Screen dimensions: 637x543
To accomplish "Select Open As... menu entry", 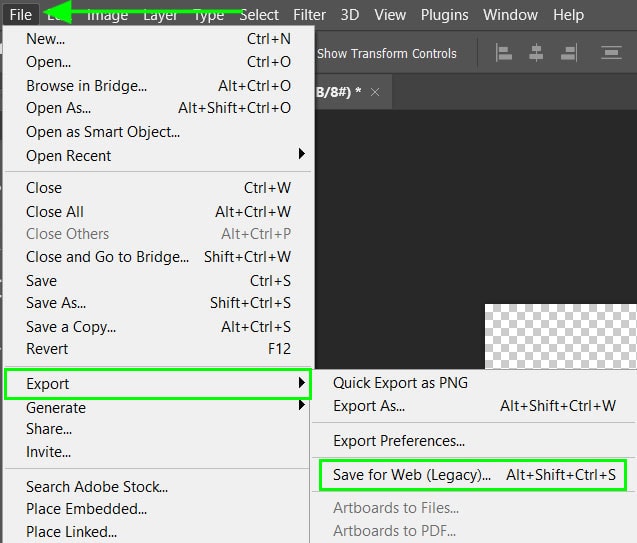I will click(x=158, y=108).
